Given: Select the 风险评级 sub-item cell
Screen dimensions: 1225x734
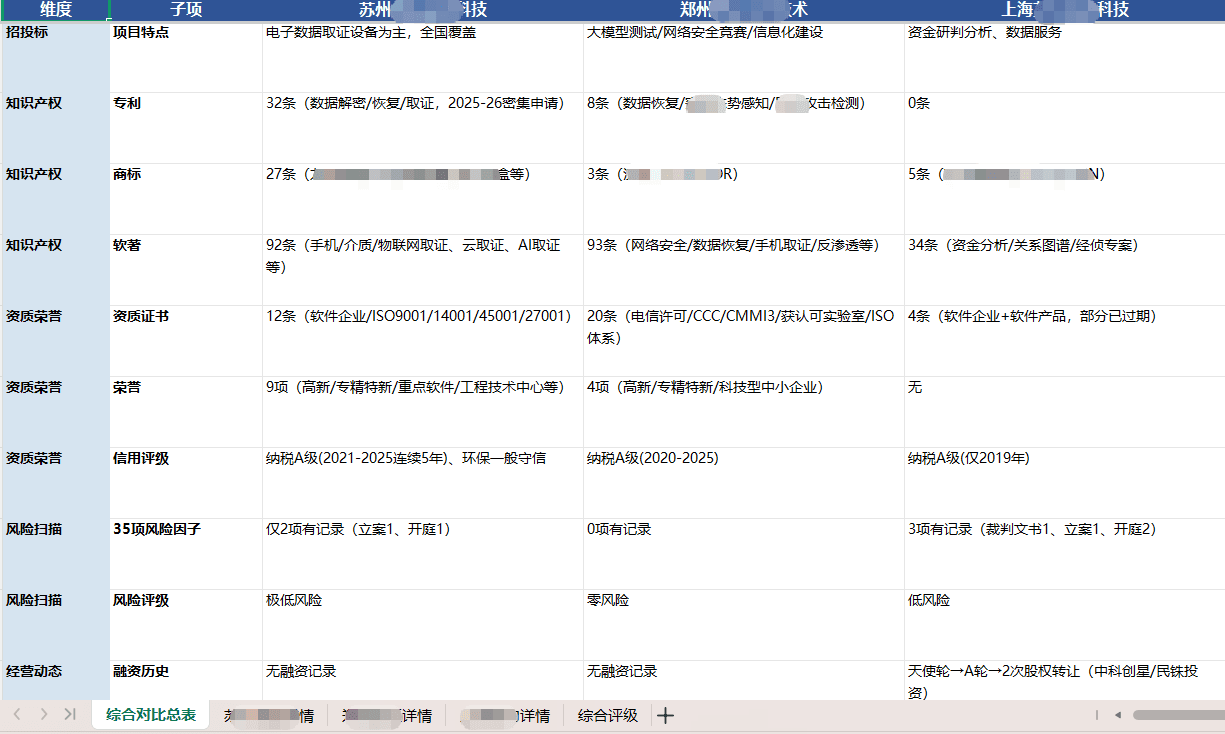Looking at the screenshot, I should tap(186, 625).
